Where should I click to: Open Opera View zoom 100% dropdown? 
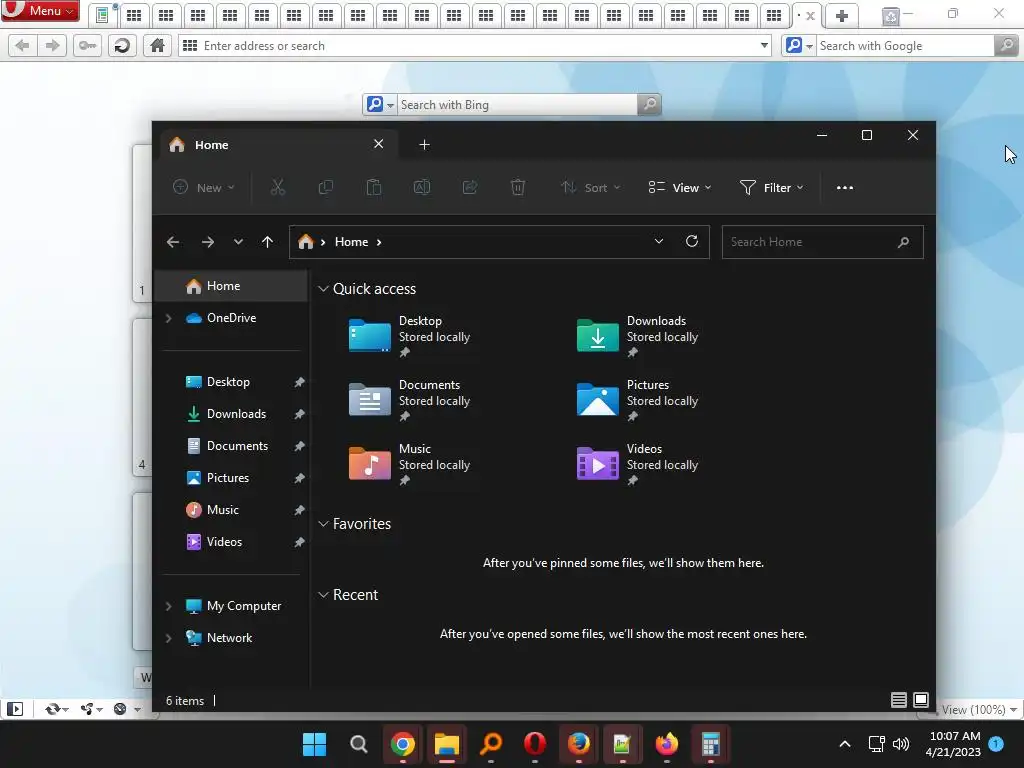click(980, 709)
